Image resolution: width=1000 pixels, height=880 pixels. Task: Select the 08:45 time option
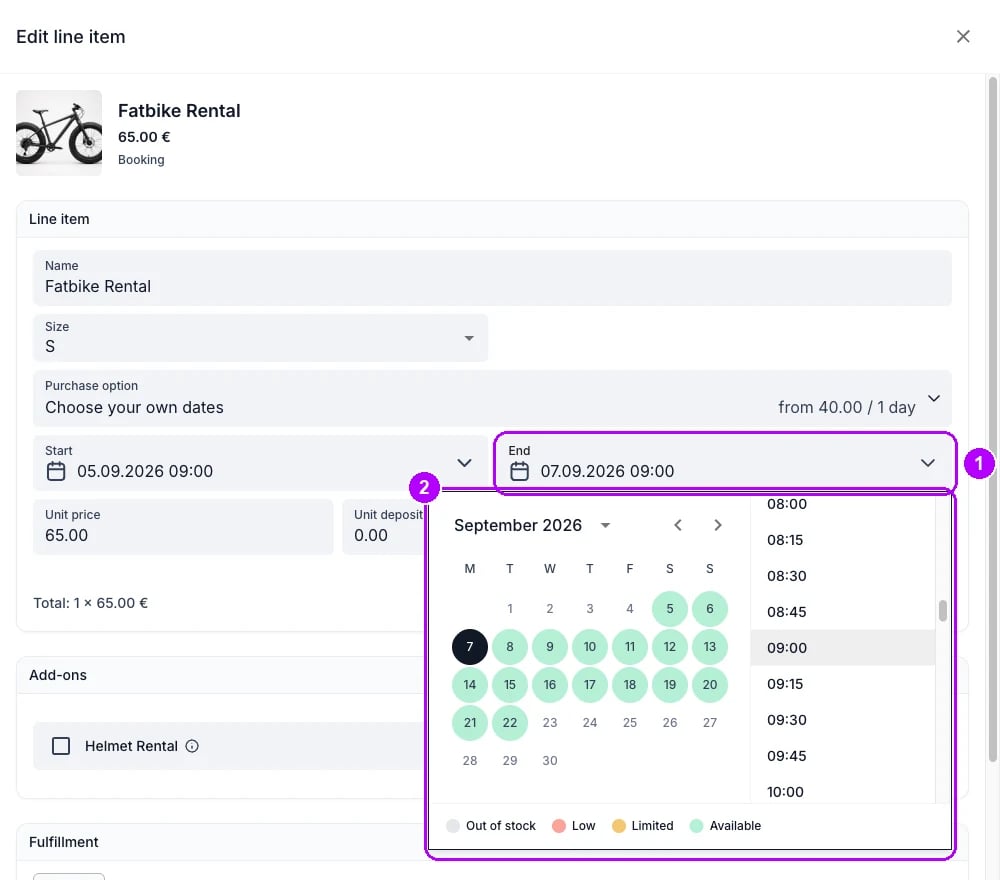(x=842, y=612)
